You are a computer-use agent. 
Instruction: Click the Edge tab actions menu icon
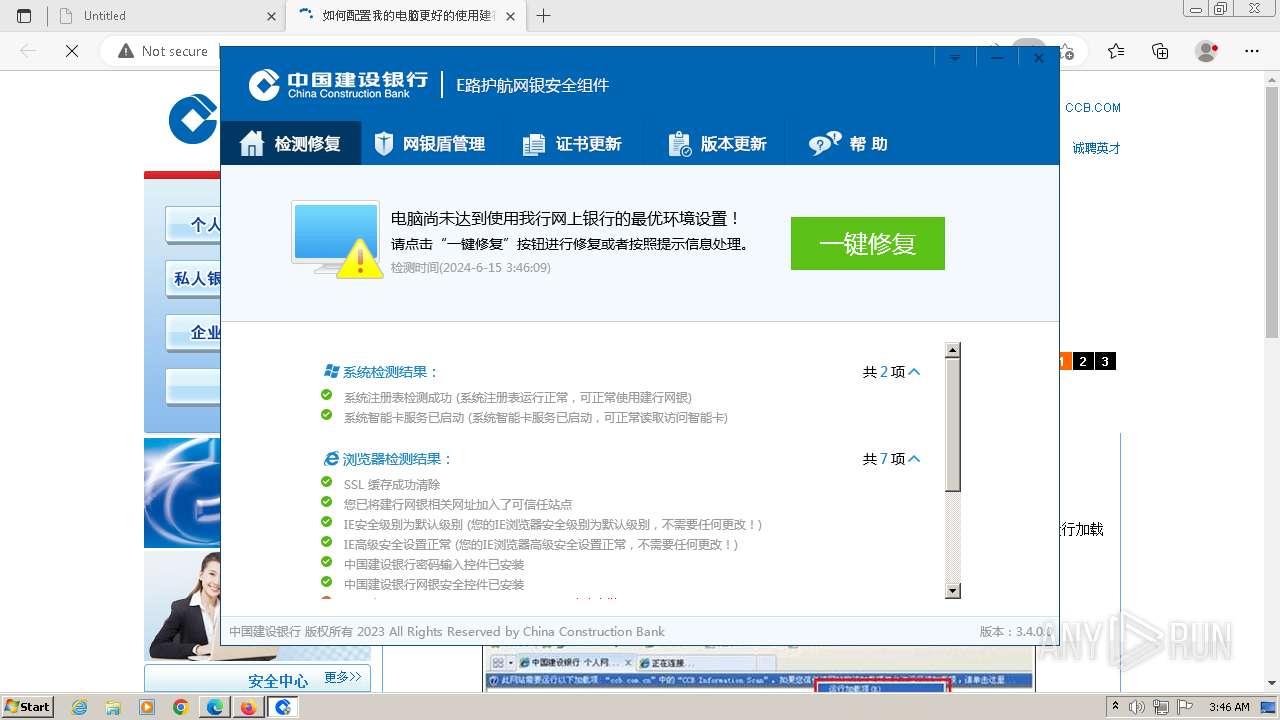[24, 16]
